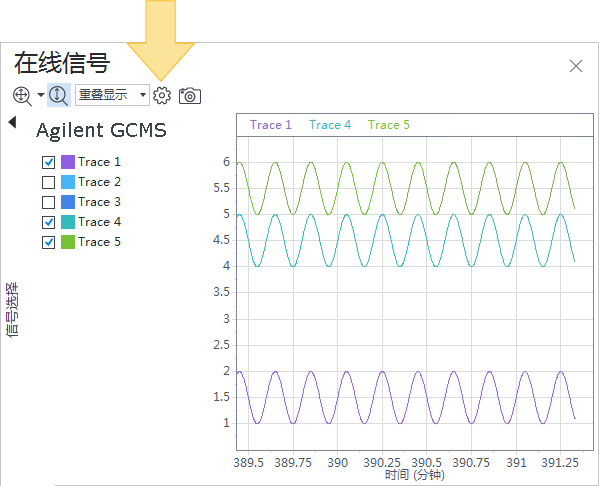Collapse the signal selection side panel arrow
Viewport: 599px width, 486px height.
[12, 122]
